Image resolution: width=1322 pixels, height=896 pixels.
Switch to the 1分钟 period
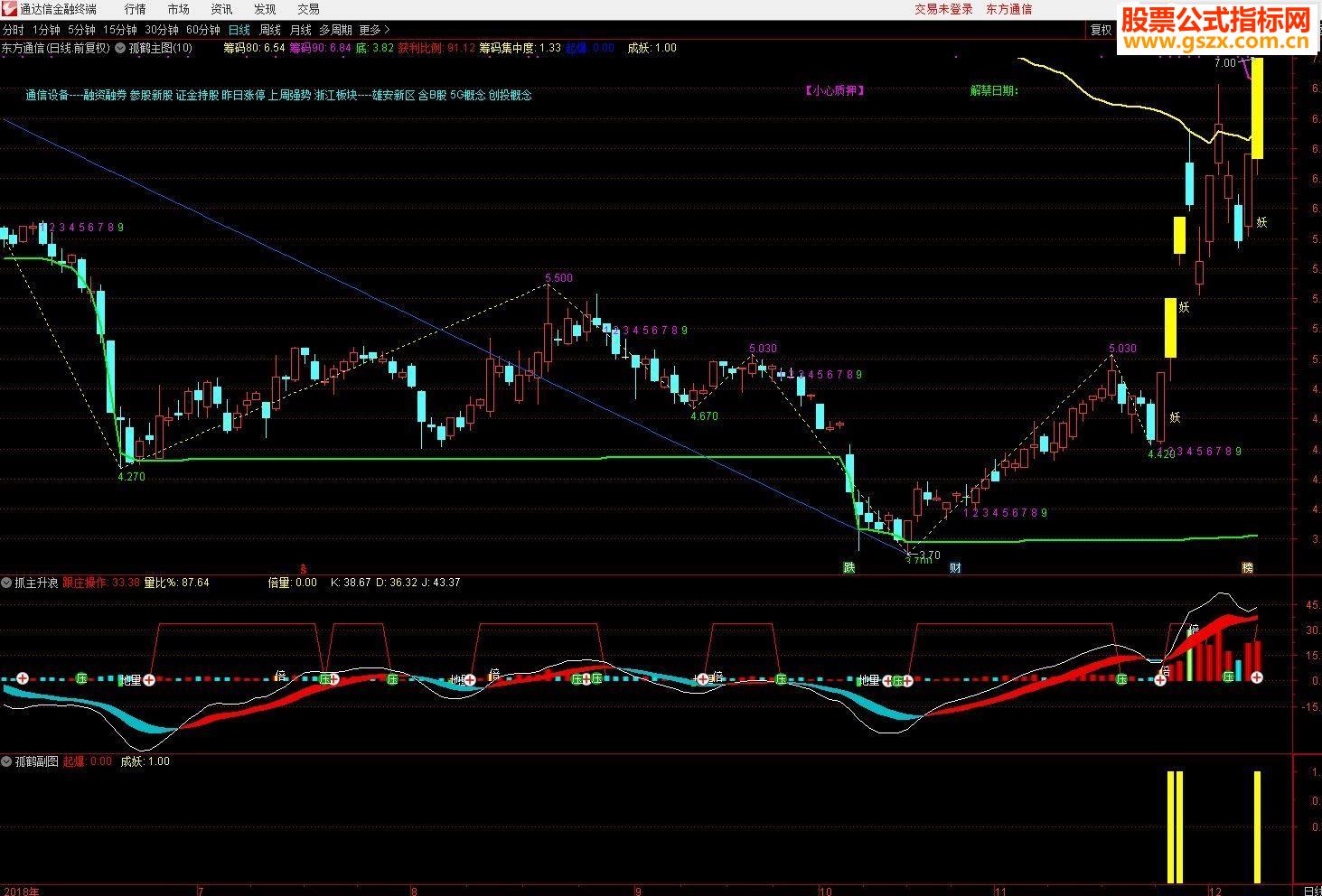pyautogui.click(x=45, y=30)
